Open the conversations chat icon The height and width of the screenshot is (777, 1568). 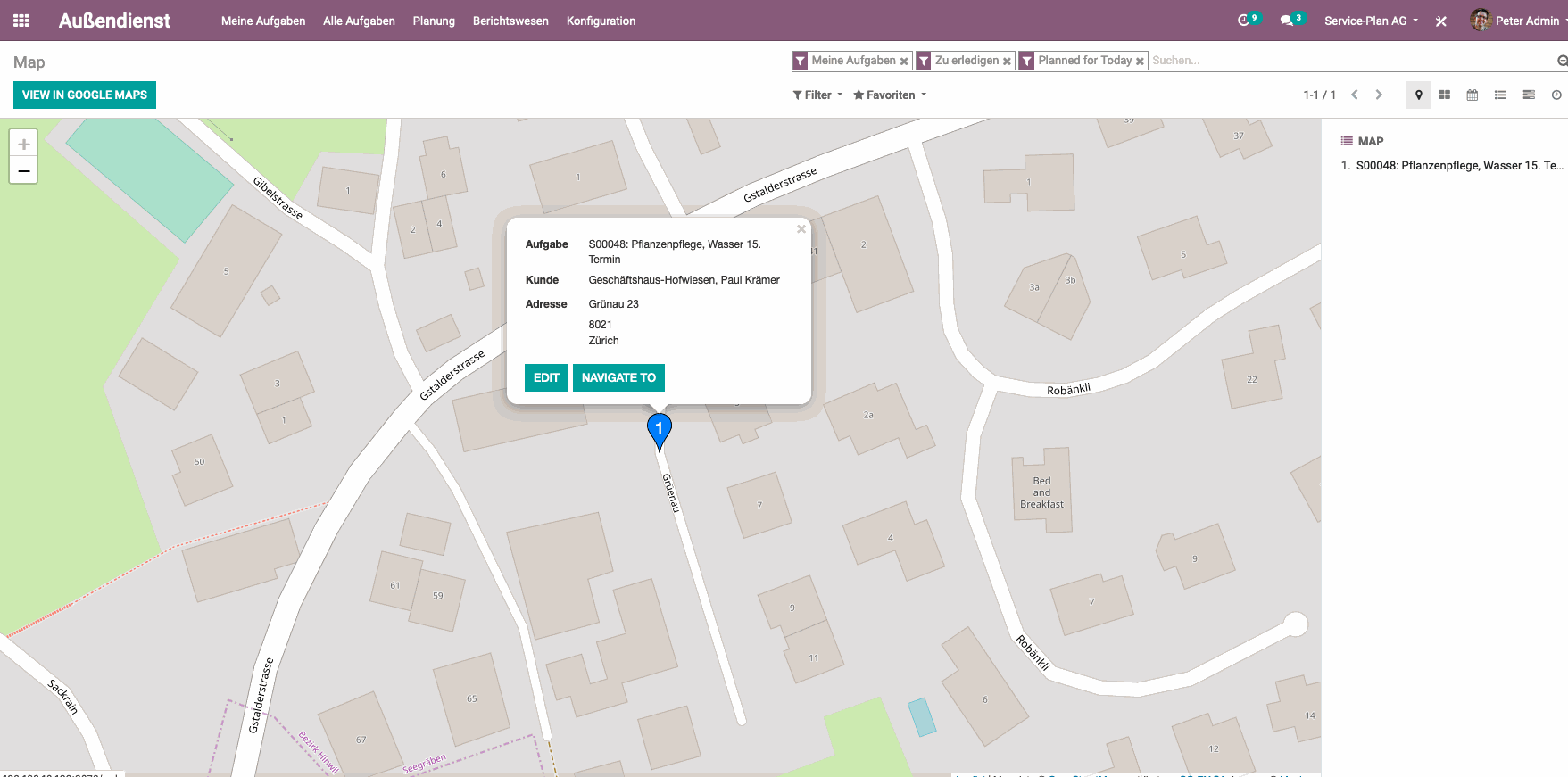pyautogui.click(x=1286, y=21)
